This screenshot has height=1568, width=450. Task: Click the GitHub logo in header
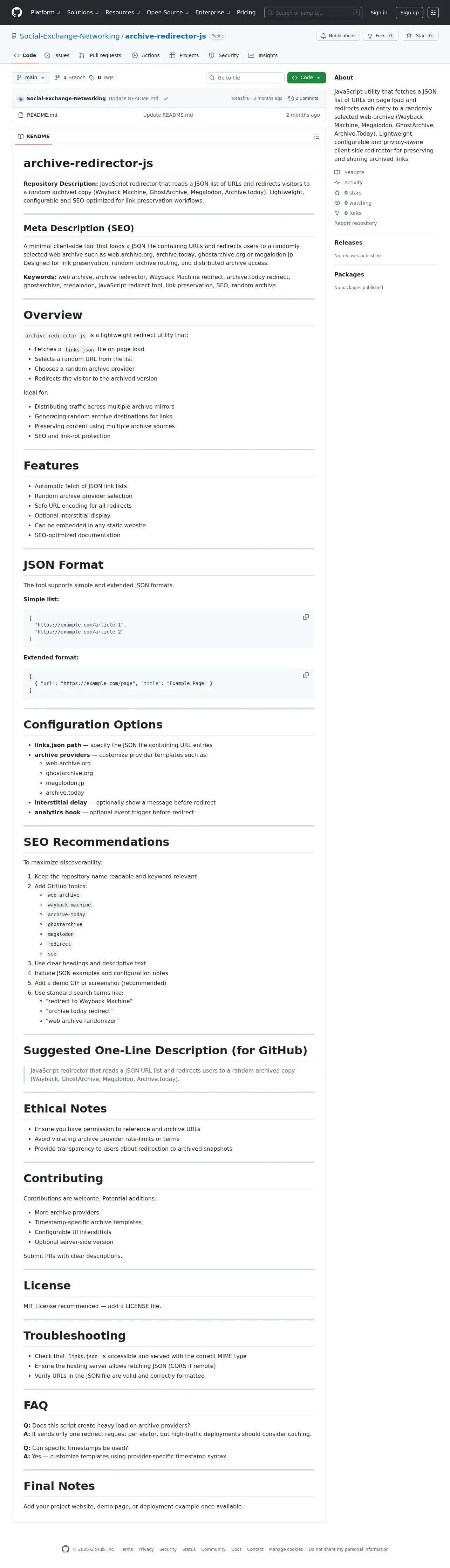coord(17,12)
